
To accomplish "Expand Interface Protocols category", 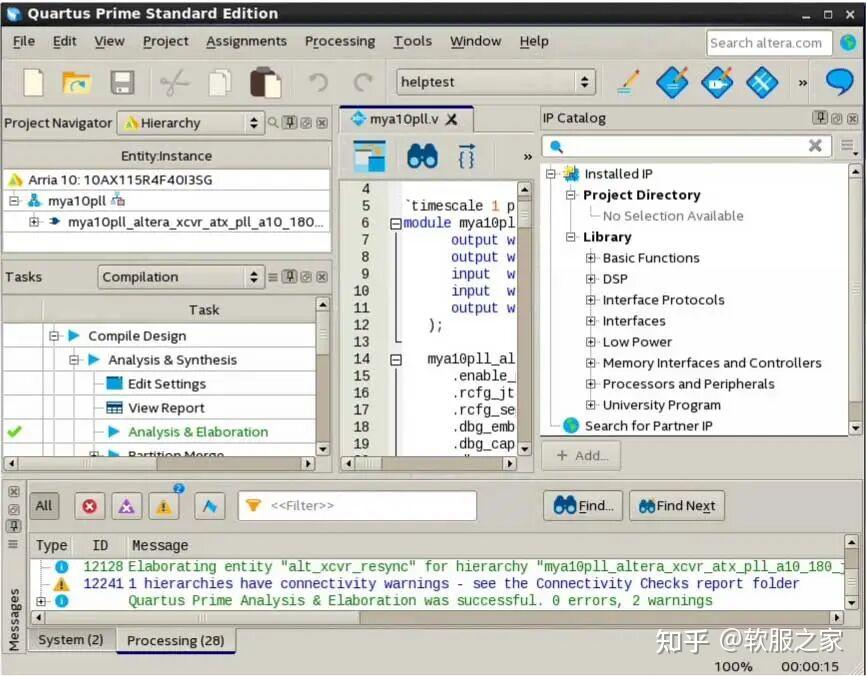I will (590, 300).
